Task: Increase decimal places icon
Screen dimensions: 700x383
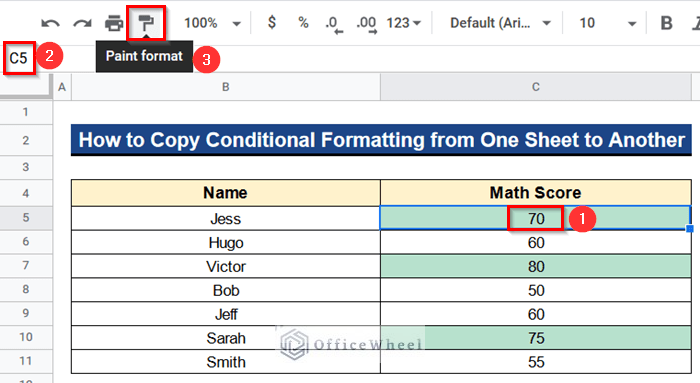Action: pyautogui.click(x=367, y=24)
